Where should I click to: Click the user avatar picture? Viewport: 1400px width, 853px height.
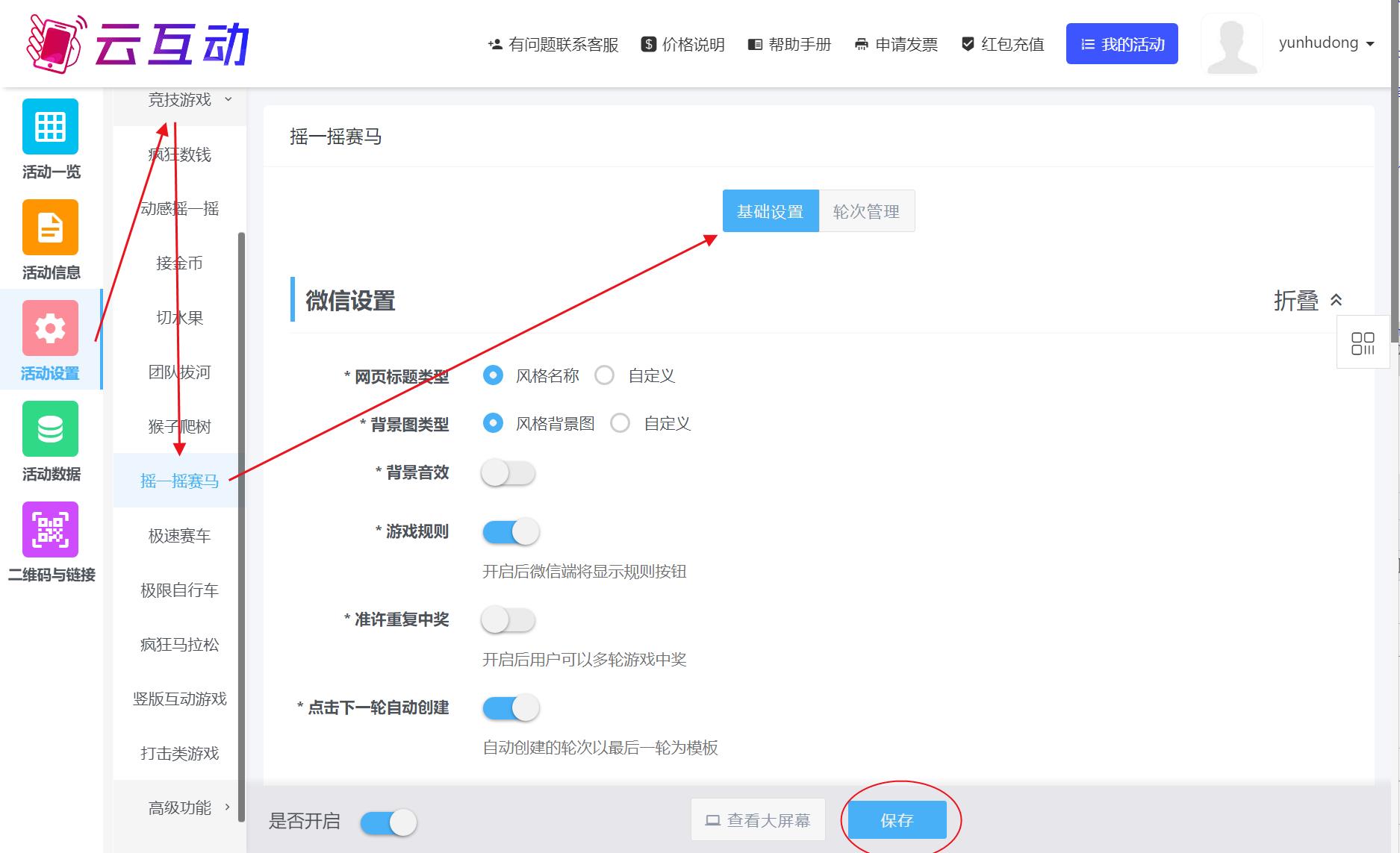(1231, 44)
